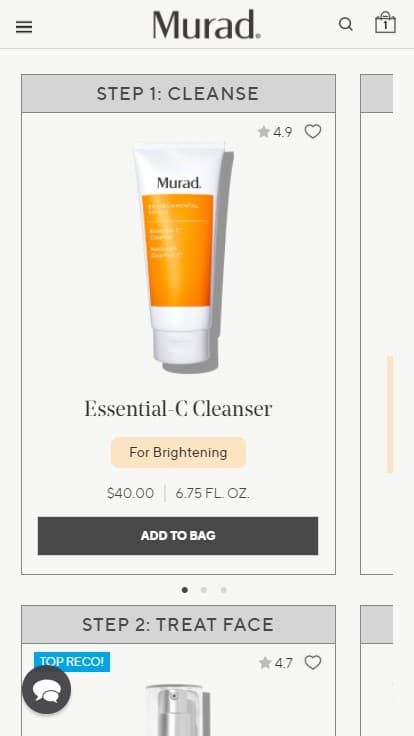This screenshot has width=414, height=736.
Task: Favorite the Step 2 product with the heart icon
Action: 313,662
